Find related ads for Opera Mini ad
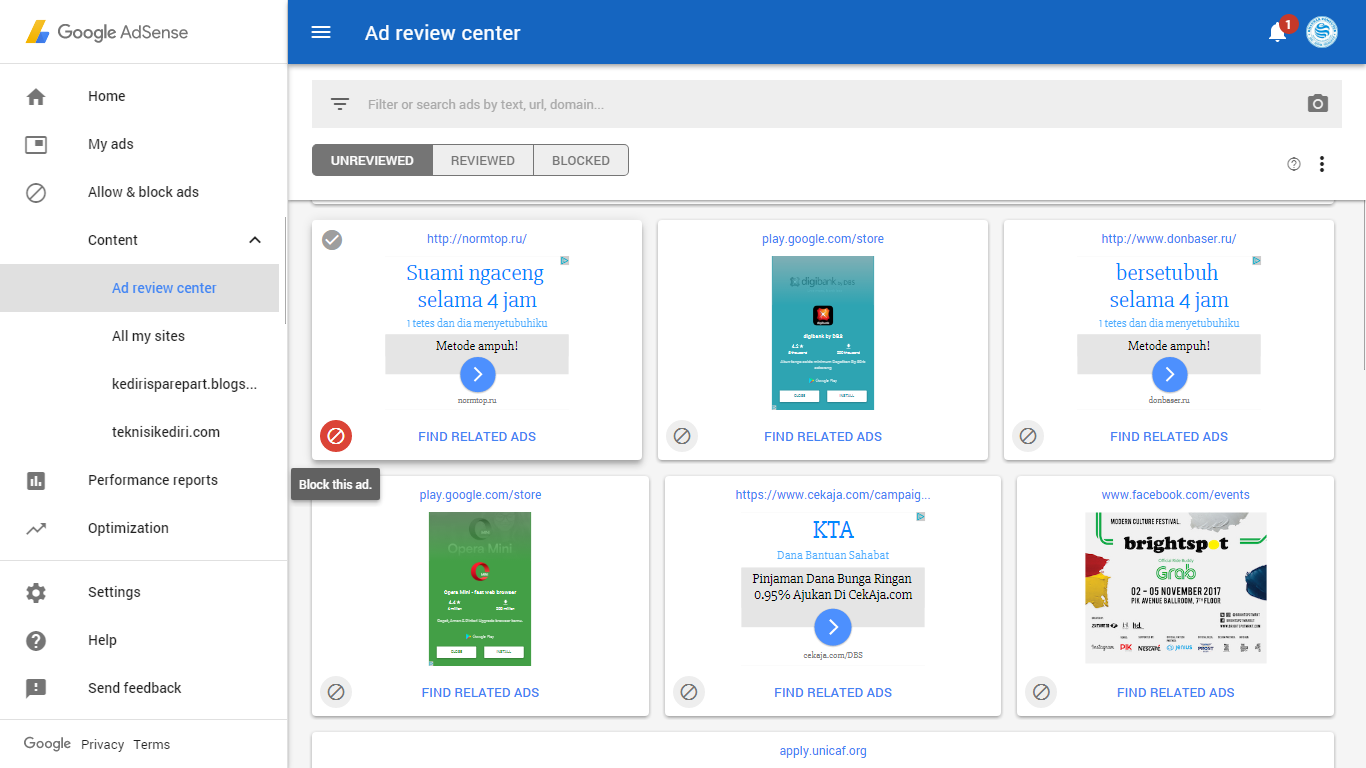The image size is (1366, 768). tap(480, 692)
